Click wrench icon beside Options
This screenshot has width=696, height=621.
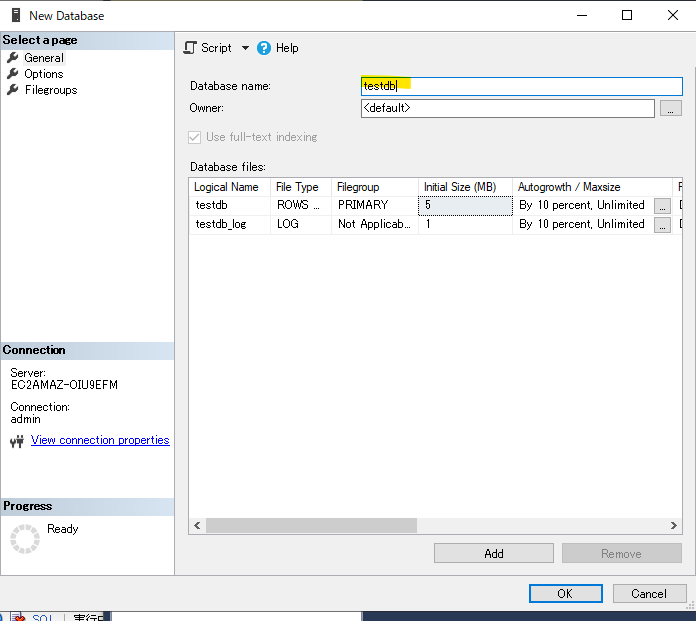pos(12,73)
